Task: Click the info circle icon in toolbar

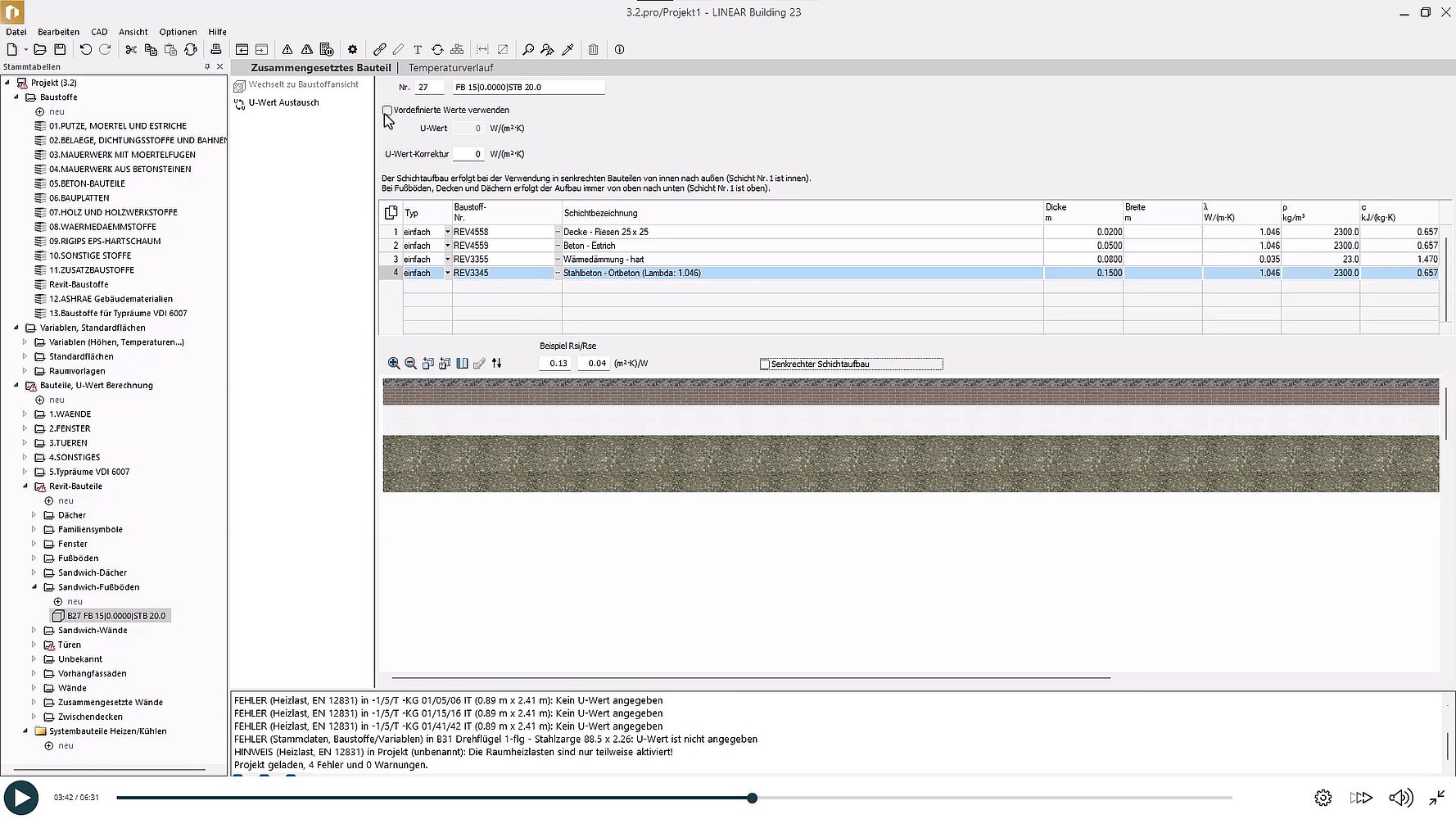Action: tap(620, 49)
